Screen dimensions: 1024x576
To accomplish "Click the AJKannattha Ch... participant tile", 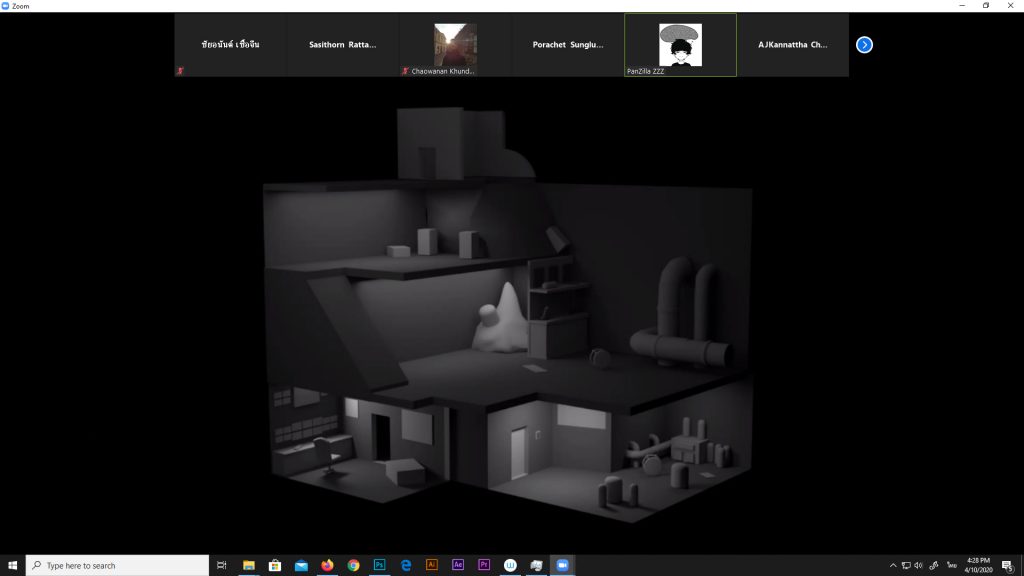I will tap(793, 45).
